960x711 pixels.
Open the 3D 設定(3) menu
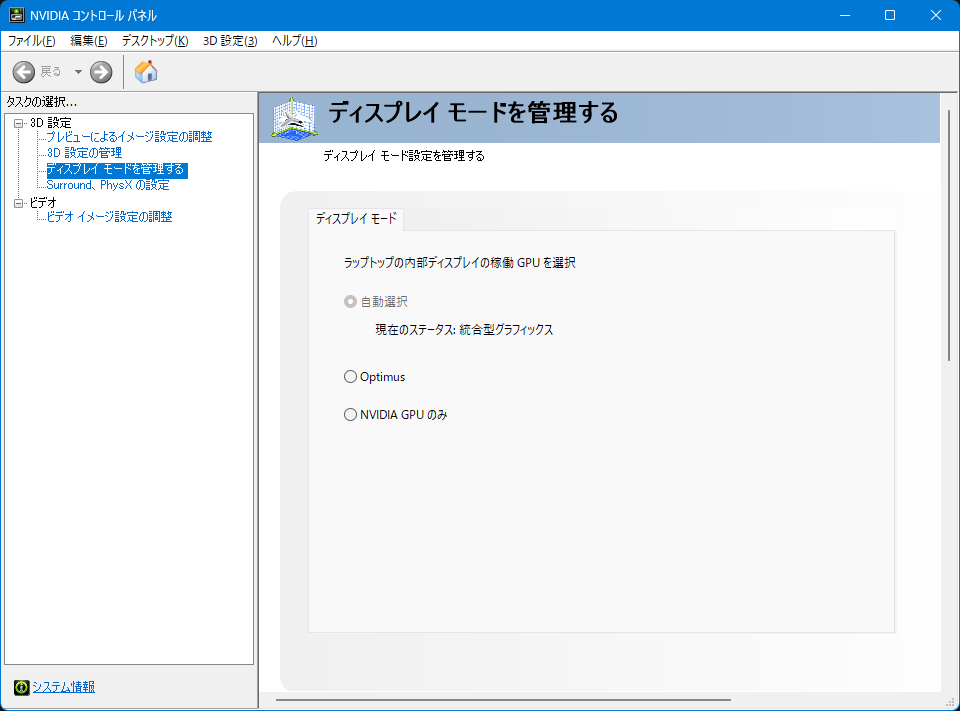(230, 41)
